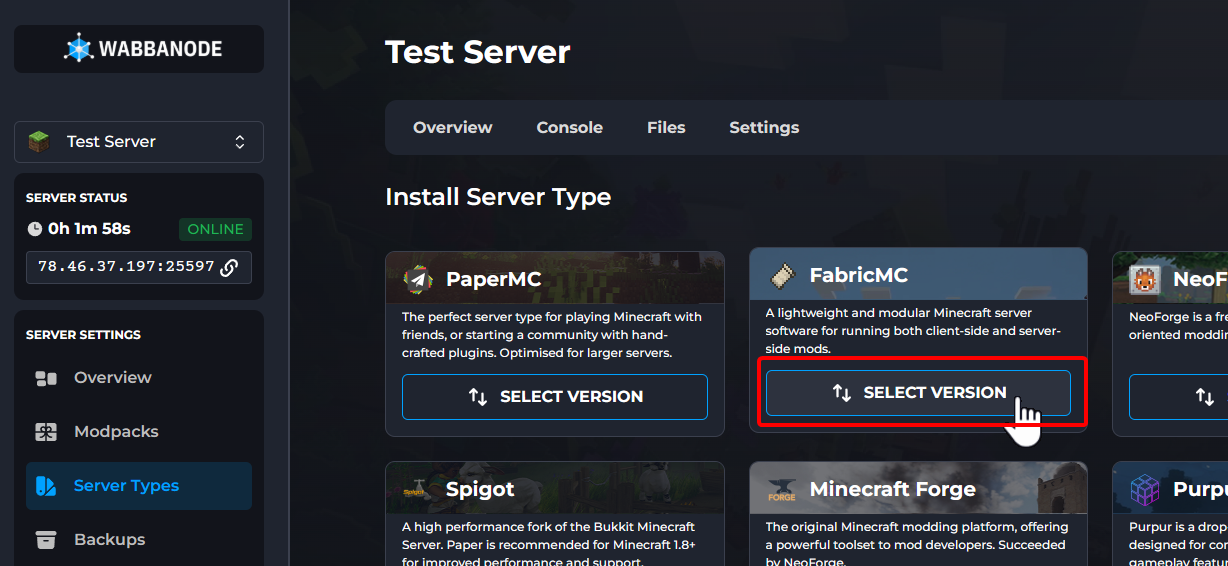Screen dimensions: 1228x566
Task: Click the Minecraft Forge anvil icon
Action: click(x=782, y=490)
